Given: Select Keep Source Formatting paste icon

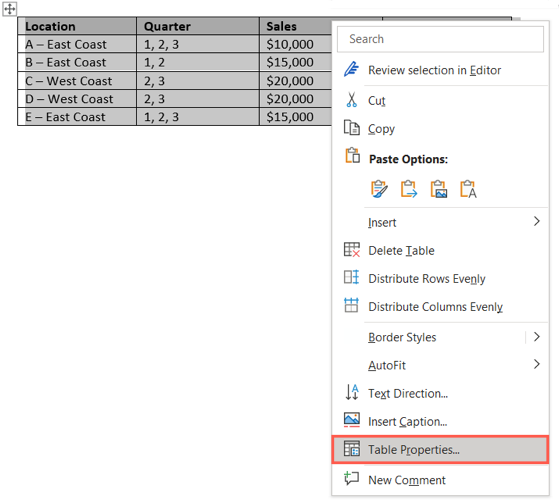Looking at the screenshot, I should point(379,189).
